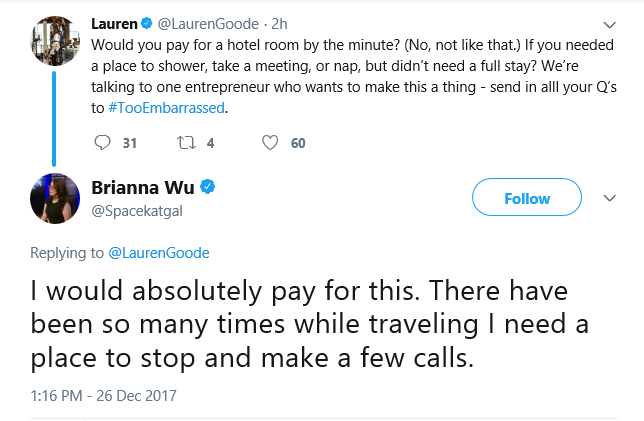
Task: Open Brianna Wu's profile picture
Action: [x=55, y=198]
